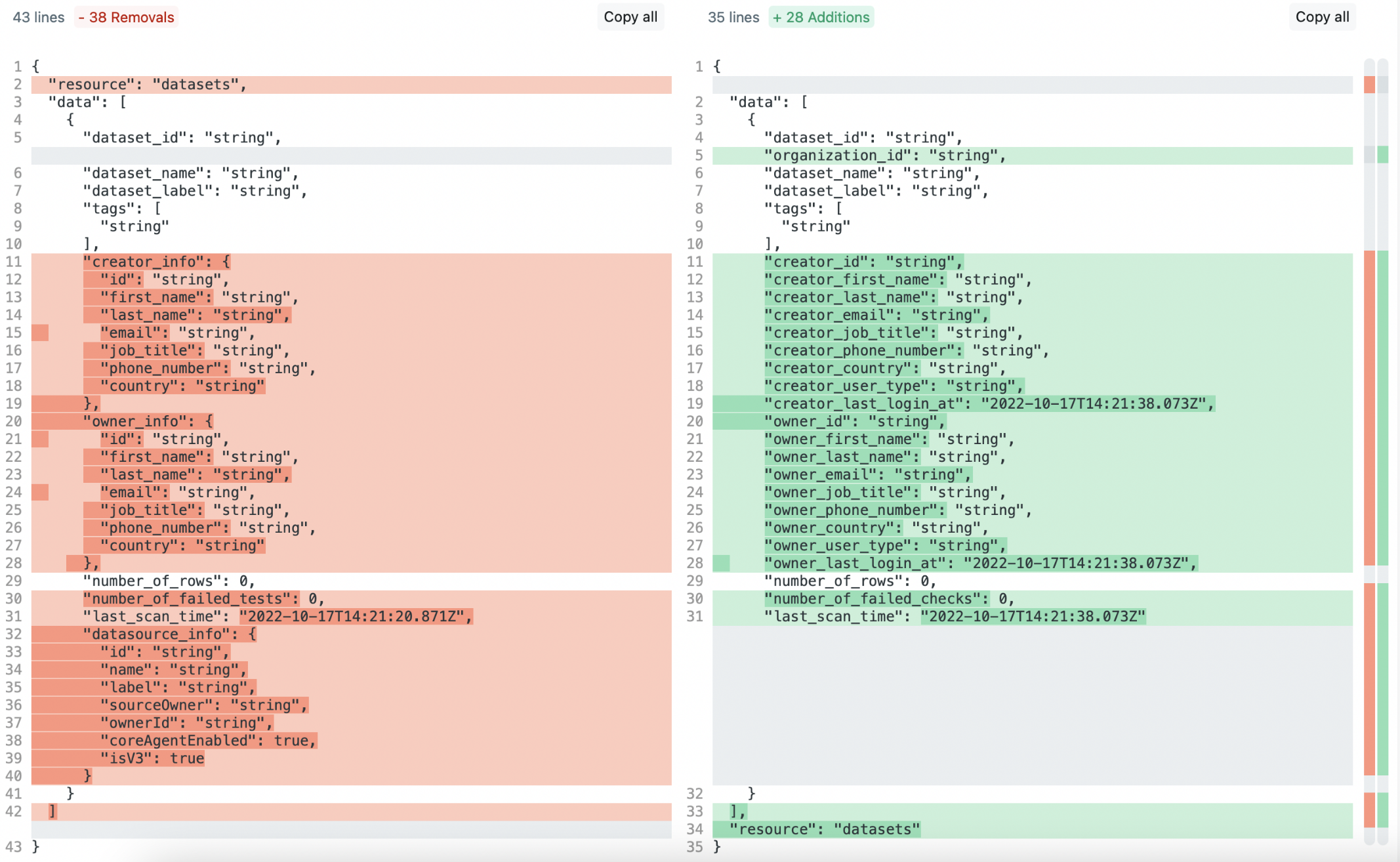
Task: Click the "owner_last_login_at" line on the right
Action: pyautogui.click(x=980, y=563)
